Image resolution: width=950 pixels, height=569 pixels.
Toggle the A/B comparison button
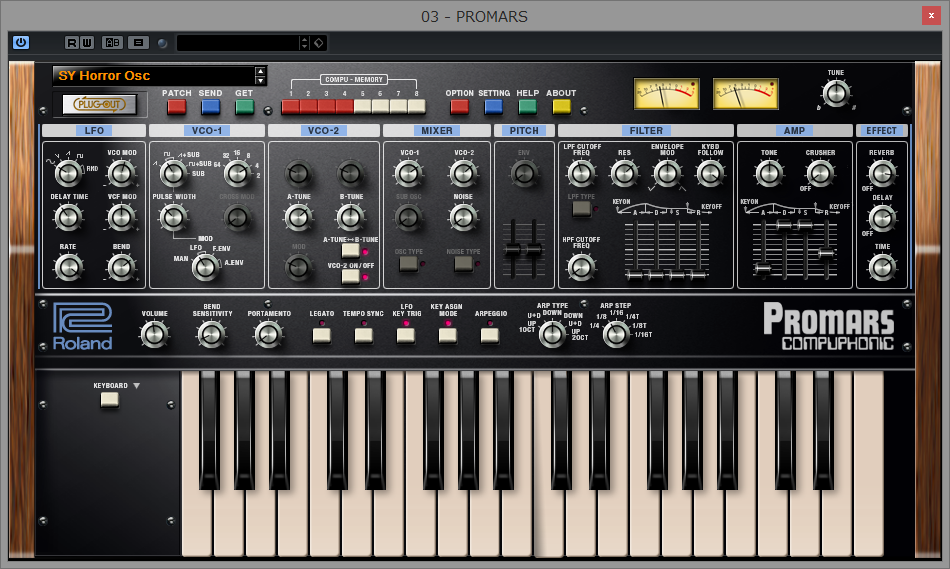[112, 42]
